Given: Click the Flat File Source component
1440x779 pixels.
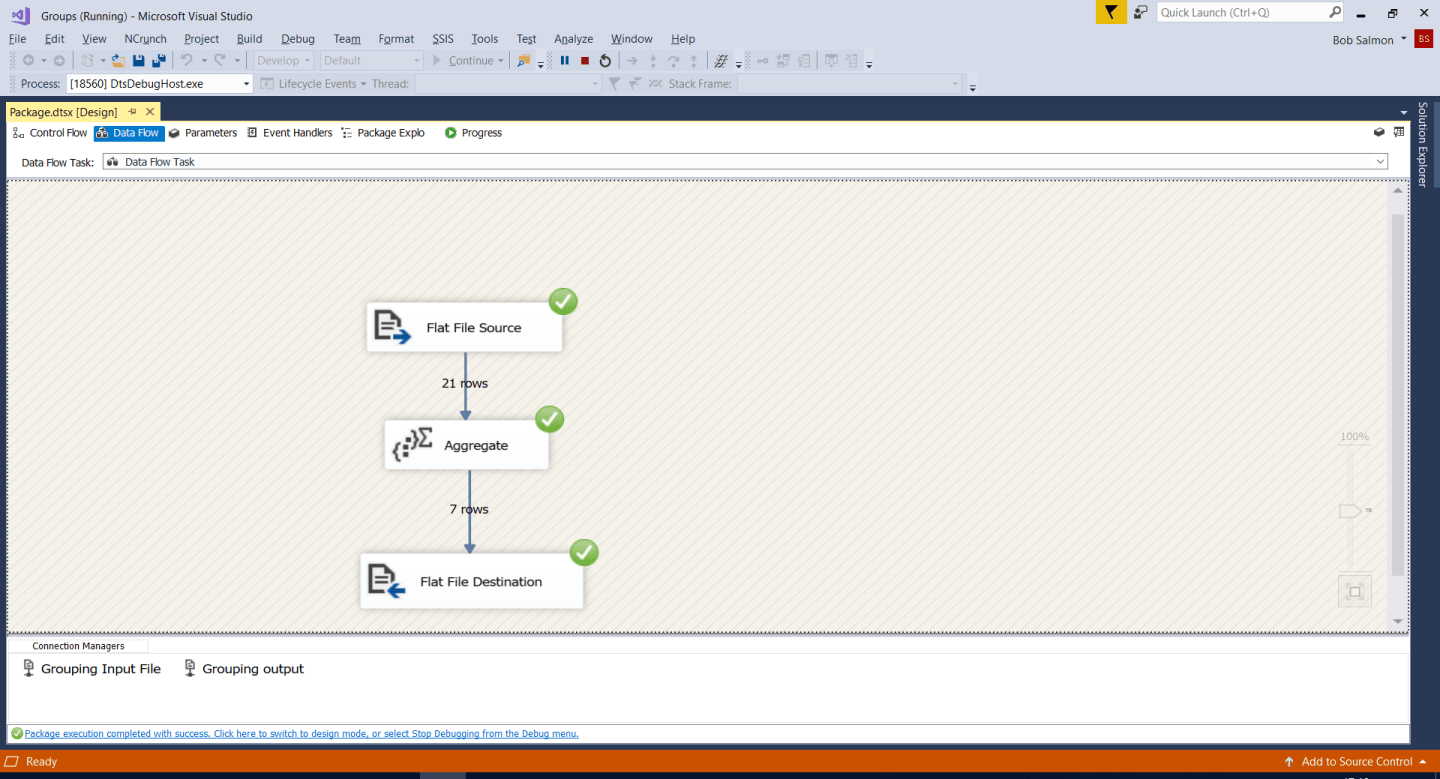Looking at the screenshot, I should [464, 327].
